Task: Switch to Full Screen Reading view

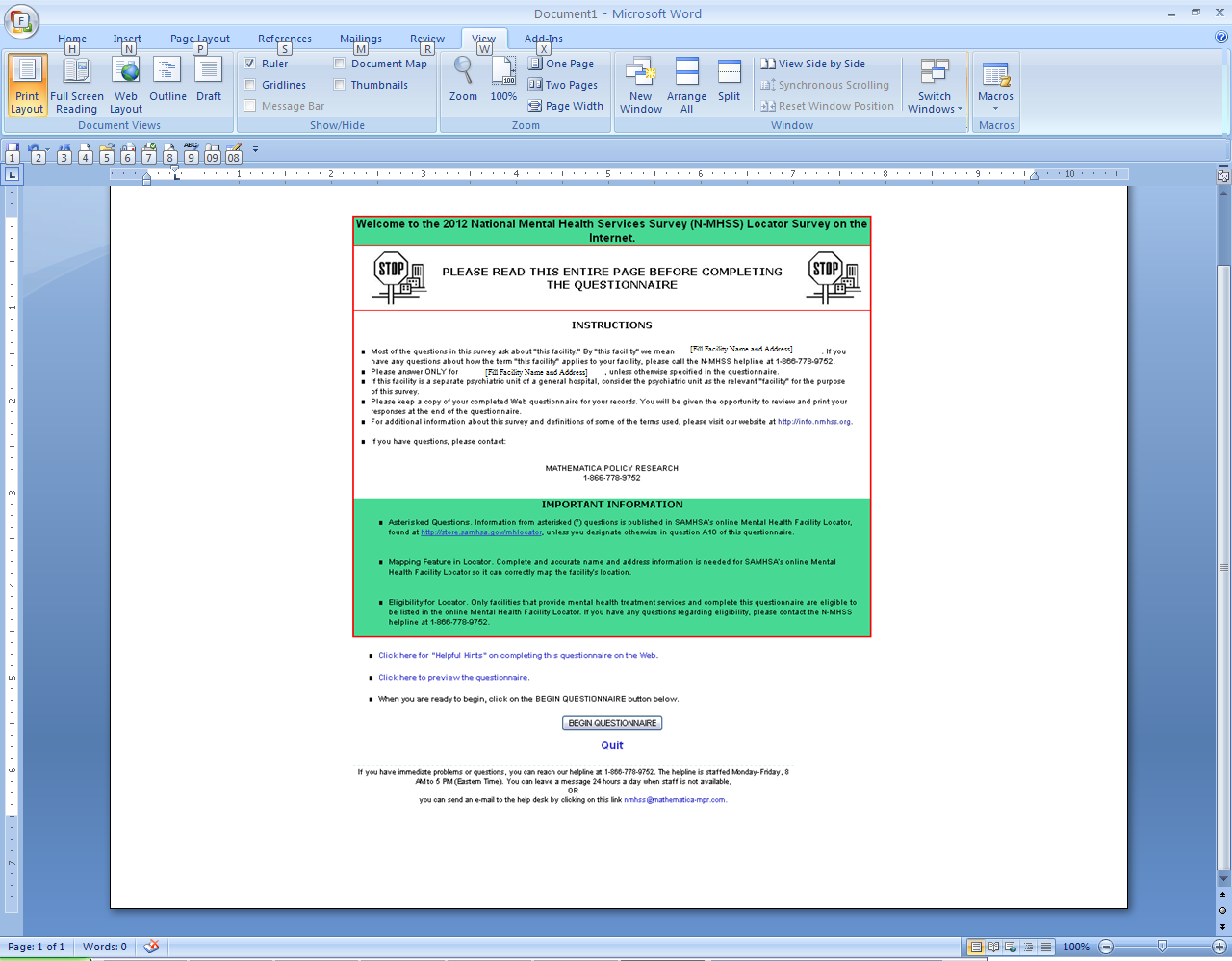Action: pyautogui.click(x=77, y=85)
